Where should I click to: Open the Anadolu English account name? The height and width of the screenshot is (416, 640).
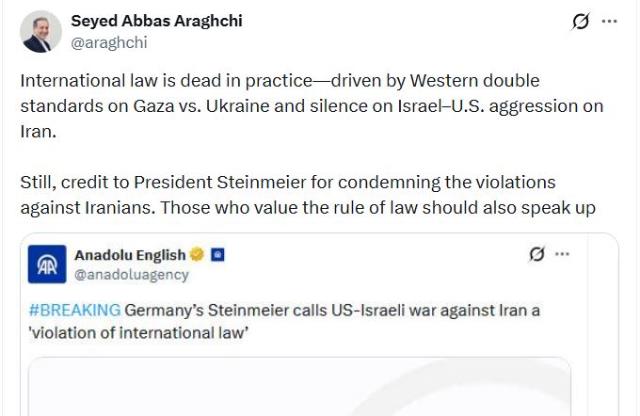(130, 255)
